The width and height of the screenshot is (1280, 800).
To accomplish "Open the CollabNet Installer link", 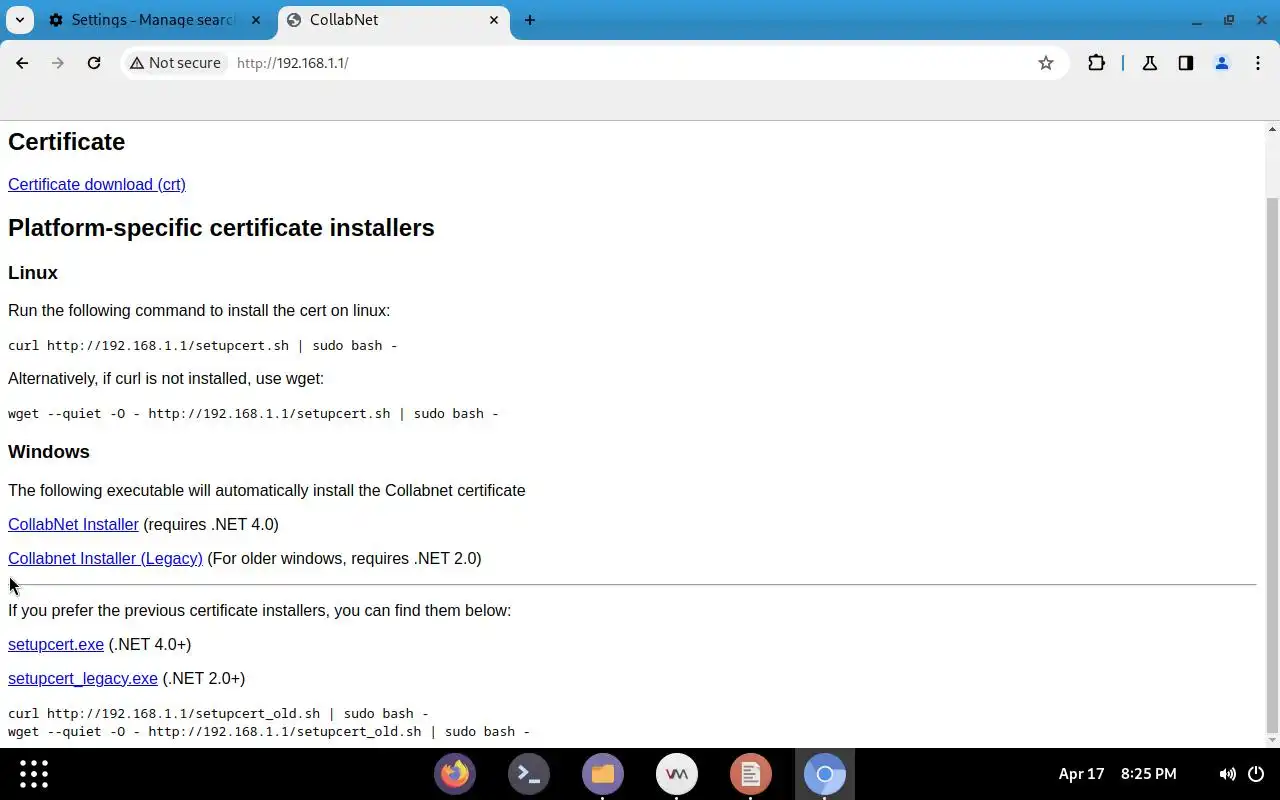I will pyautogui.click(x=73, y=524).
